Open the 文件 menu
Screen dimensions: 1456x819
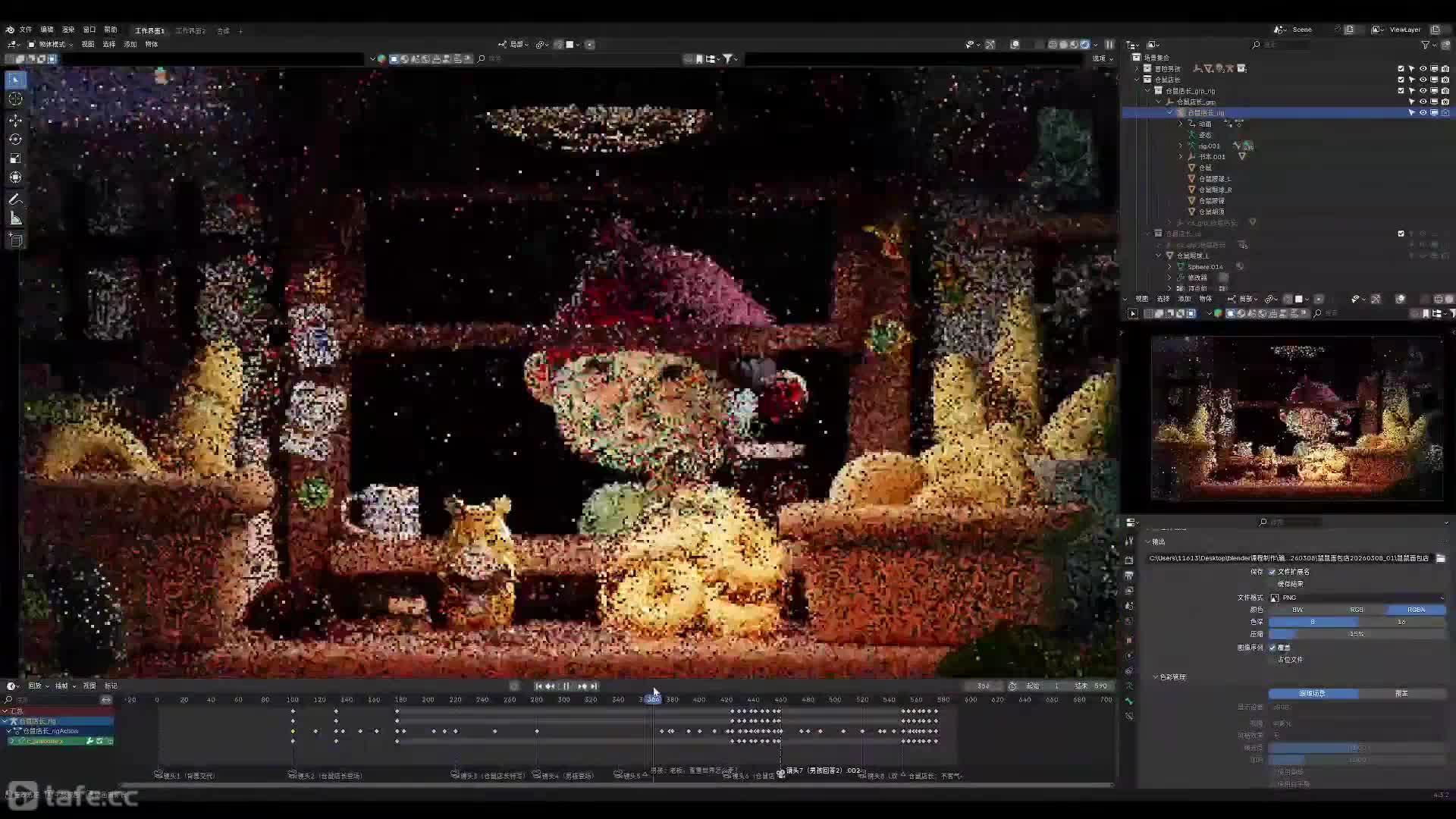(26, 30)
